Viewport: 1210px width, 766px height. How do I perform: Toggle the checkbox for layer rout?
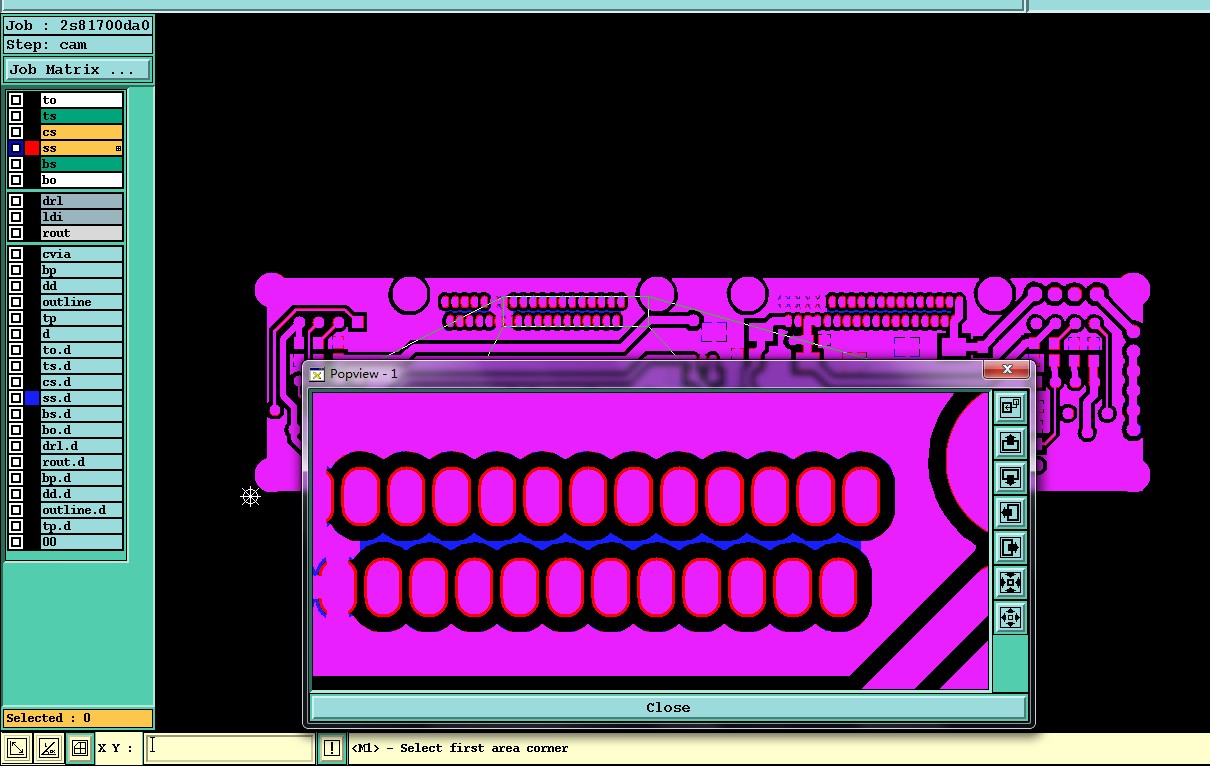(16, 233)
